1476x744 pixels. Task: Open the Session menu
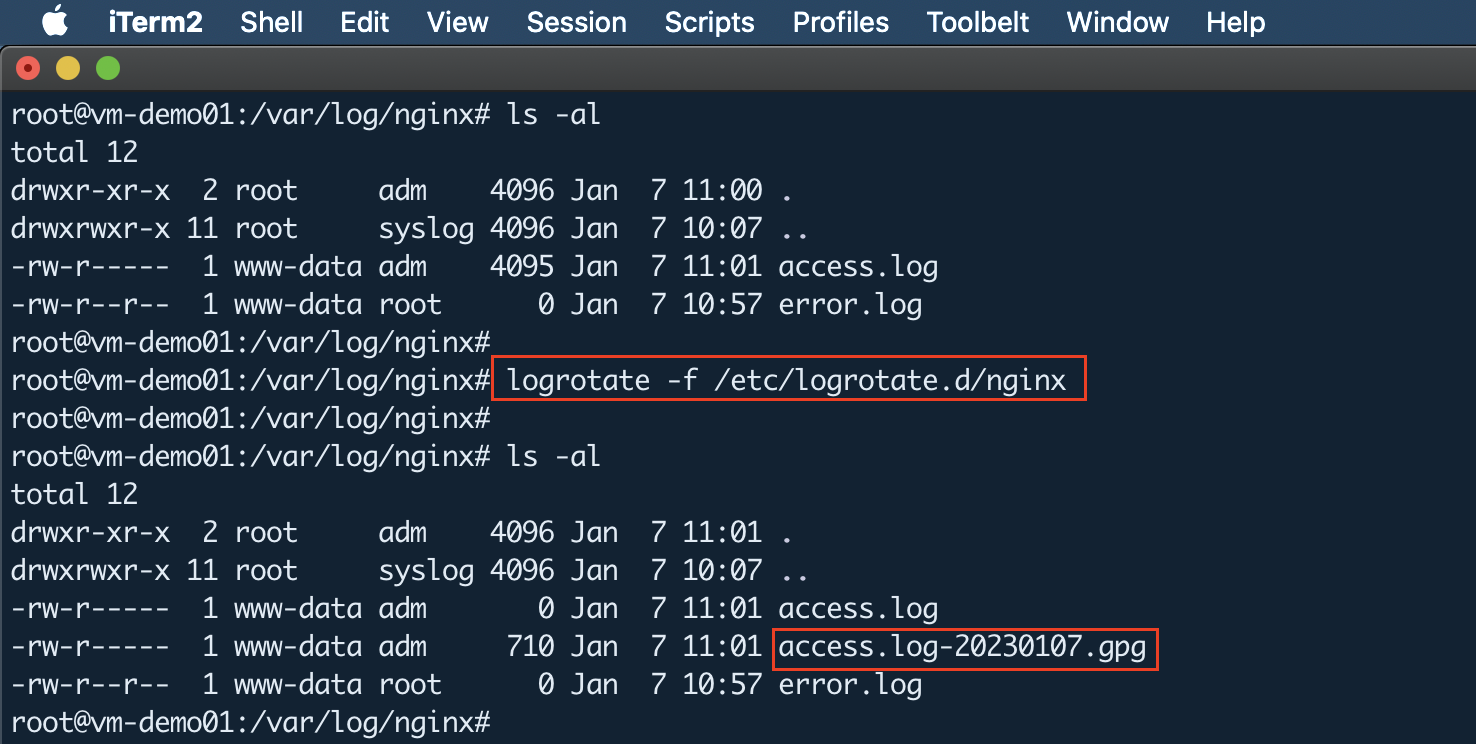(576, 22)
